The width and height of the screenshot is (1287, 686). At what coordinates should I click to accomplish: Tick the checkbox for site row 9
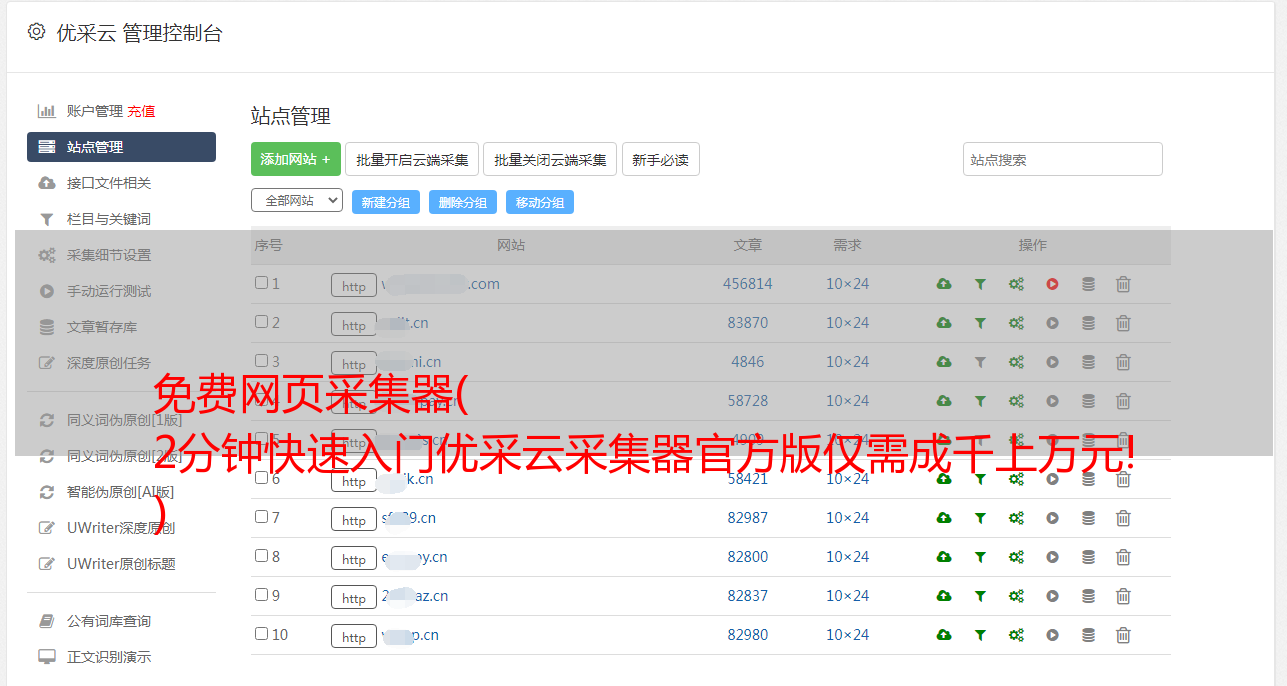261,595
